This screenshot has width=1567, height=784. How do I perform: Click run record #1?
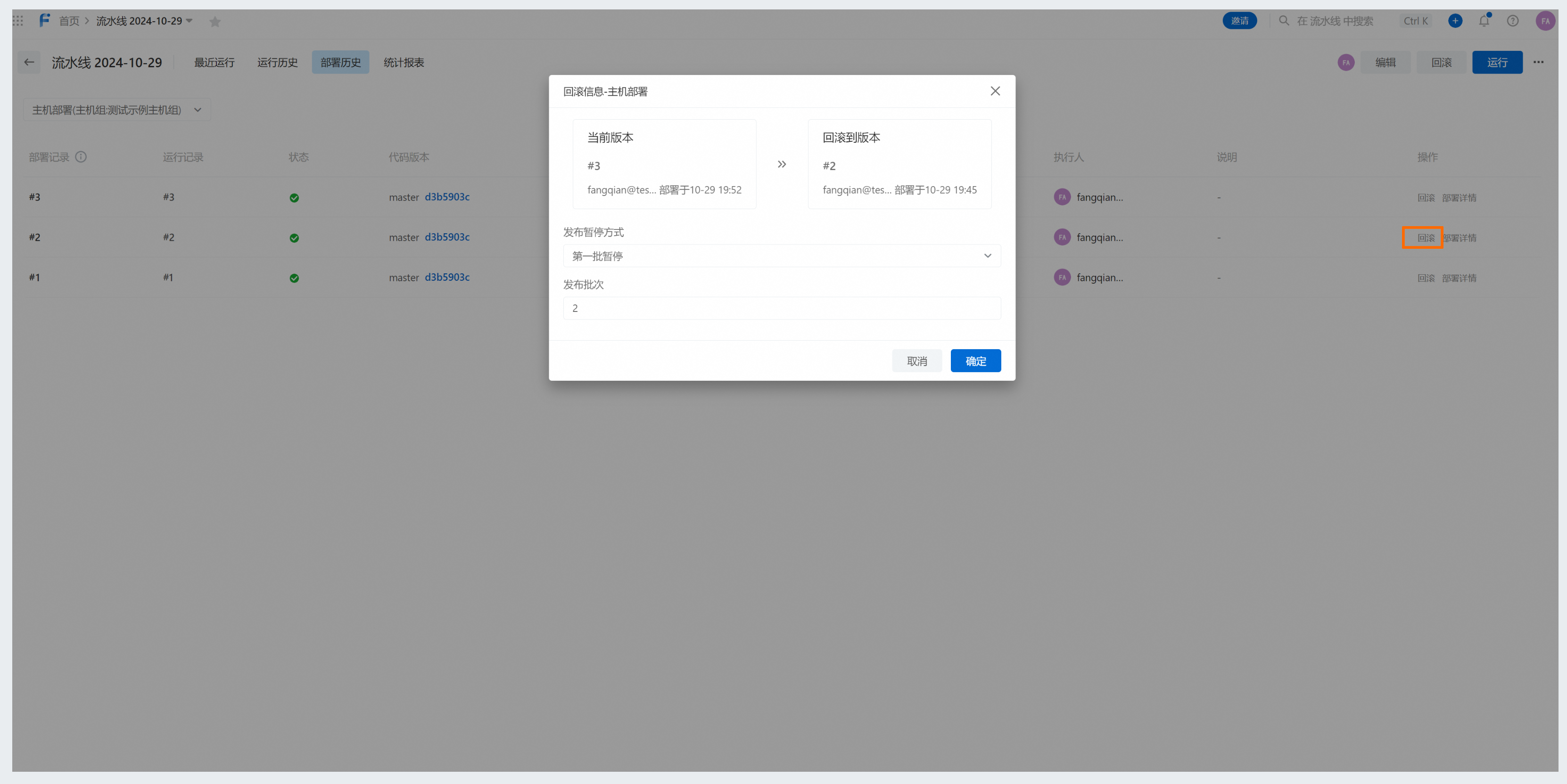point(168,277)
